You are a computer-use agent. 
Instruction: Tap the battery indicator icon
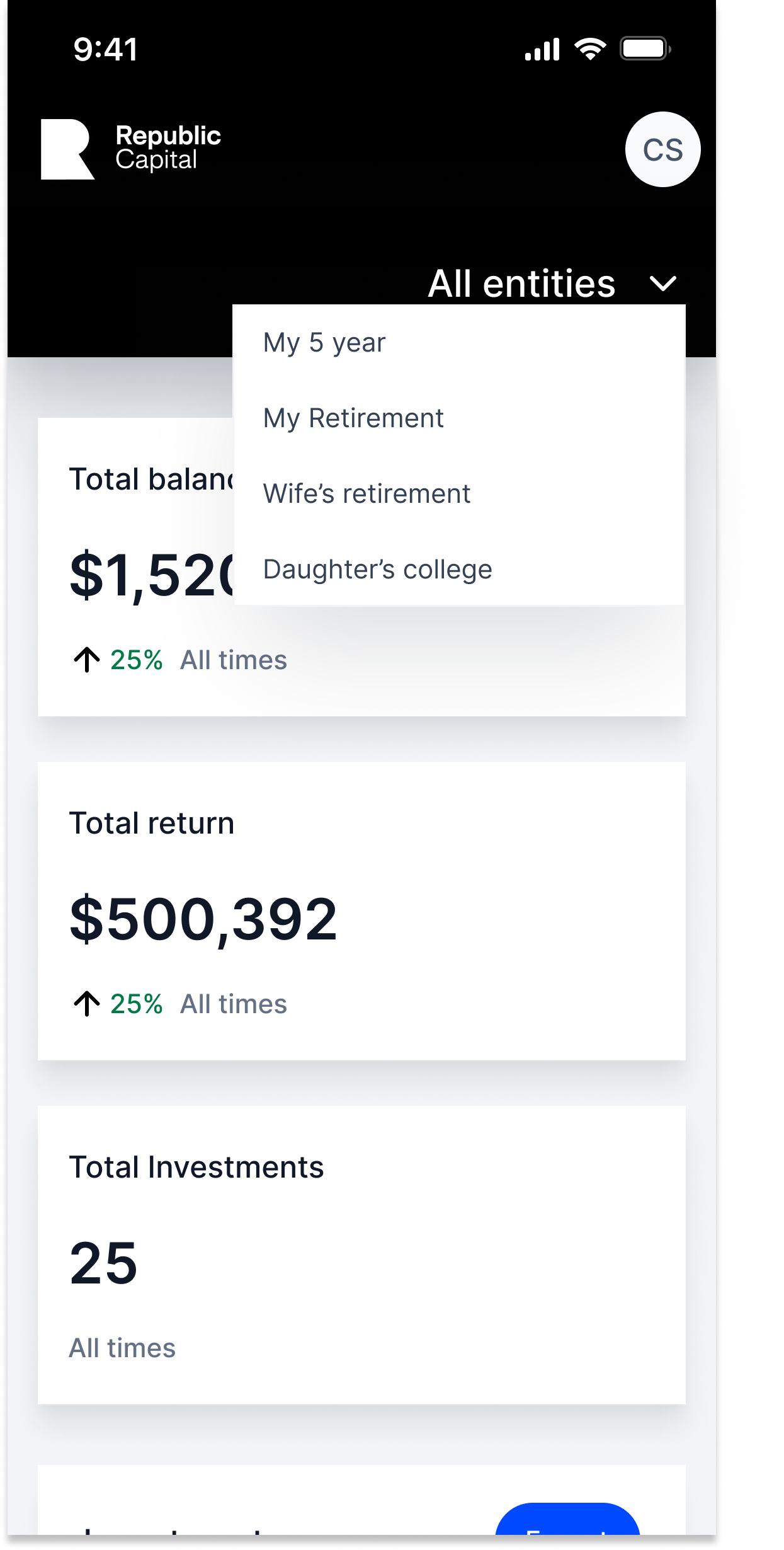645,49
